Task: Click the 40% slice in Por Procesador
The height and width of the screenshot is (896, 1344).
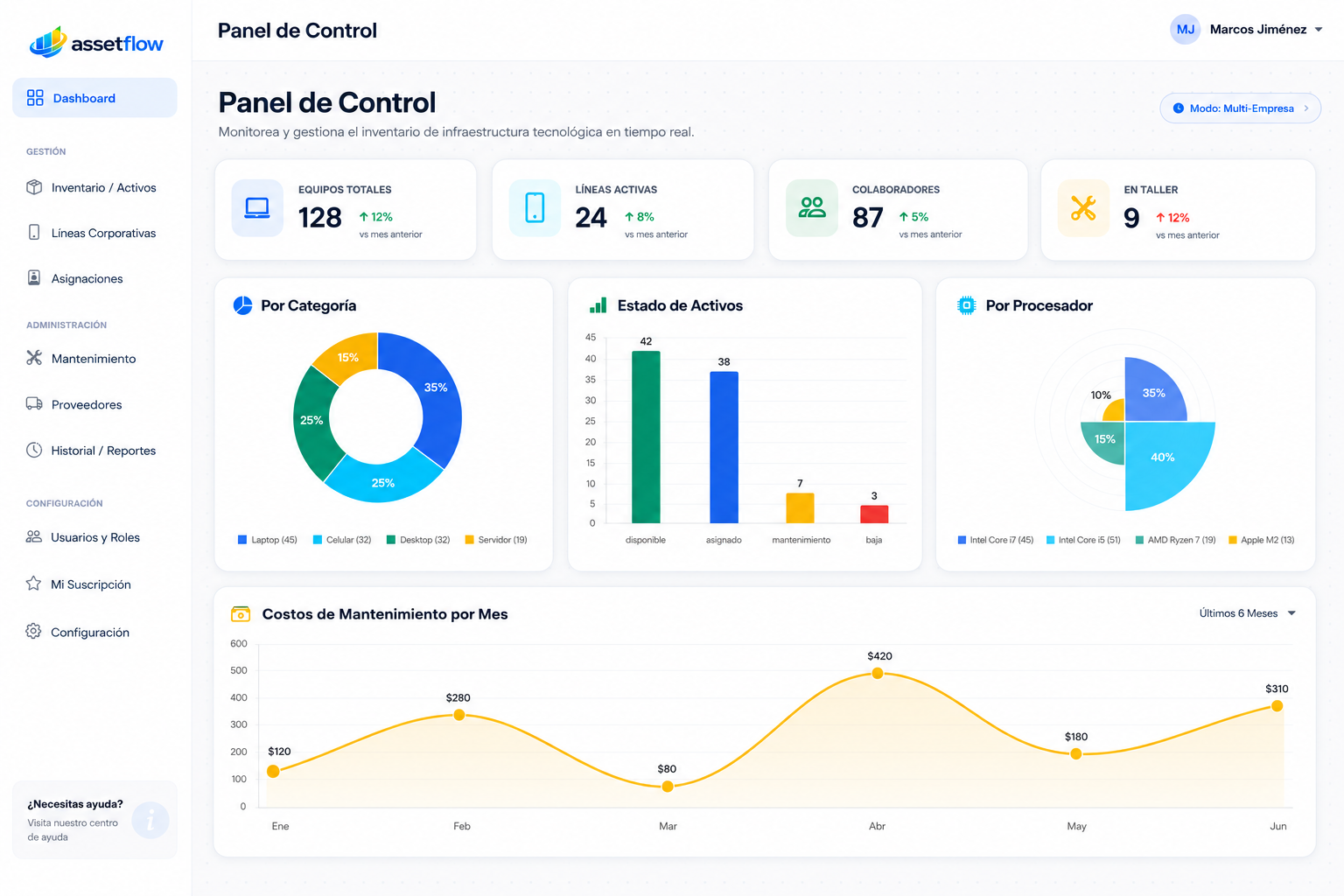Action: [1165, 459]
